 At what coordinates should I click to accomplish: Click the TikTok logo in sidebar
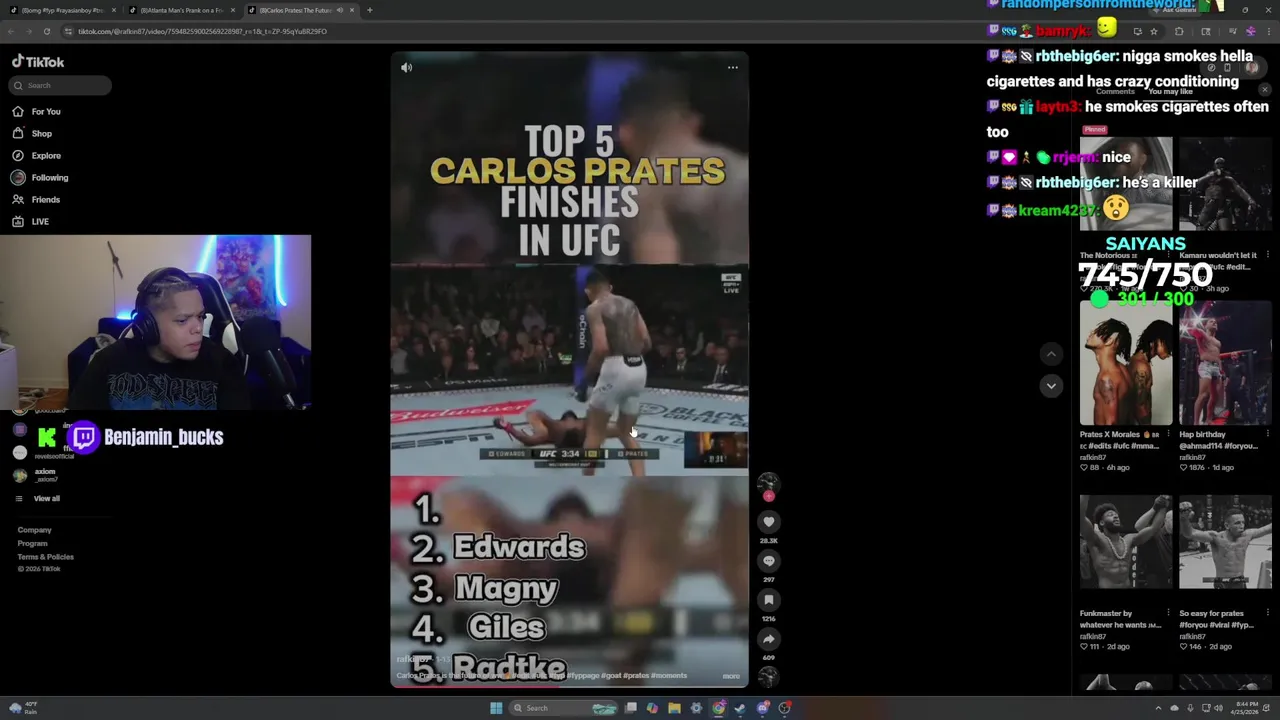pos(38,61)
